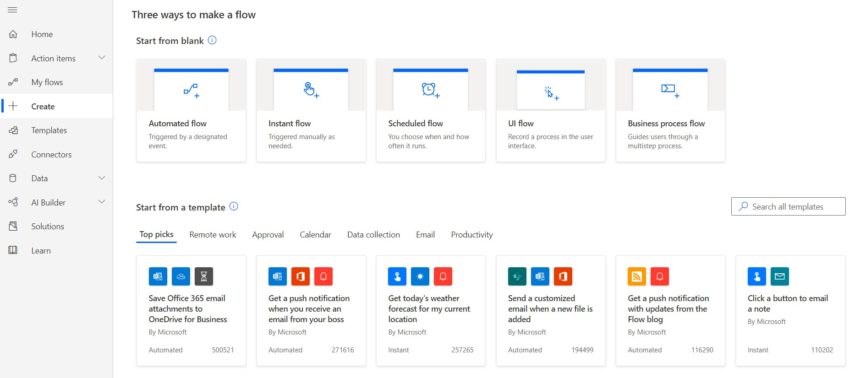The image size is (860, 378).
Task: Open the Calendar templates tab
Action: click(x=315, y=234)
